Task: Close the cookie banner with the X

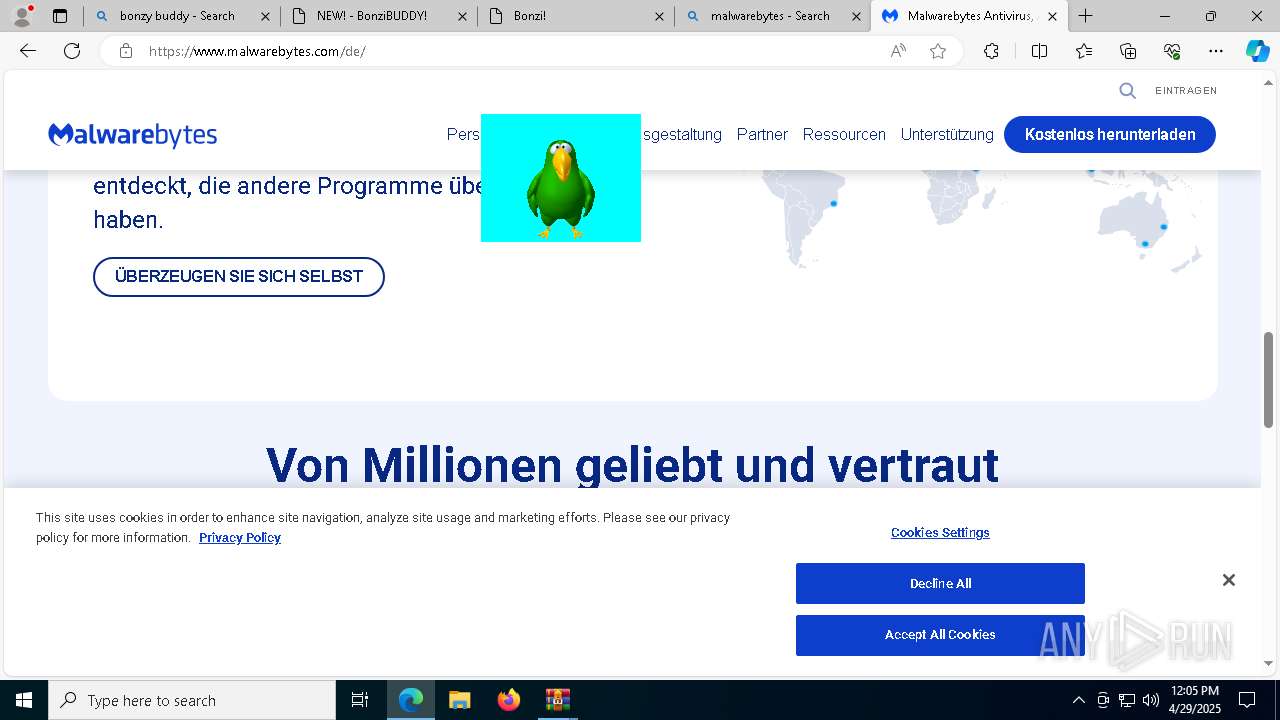Action: (x=1229, y=580)
